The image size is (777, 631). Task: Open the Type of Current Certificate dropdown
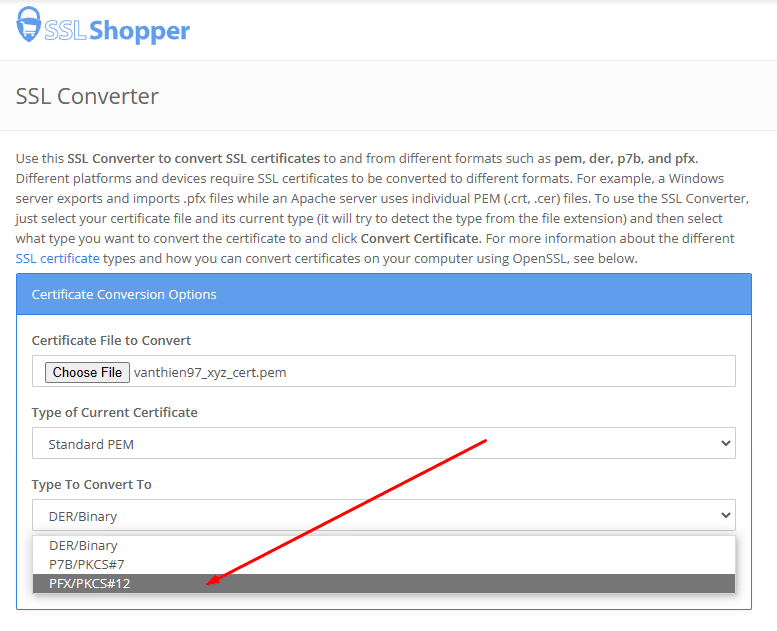pos(384,443)
